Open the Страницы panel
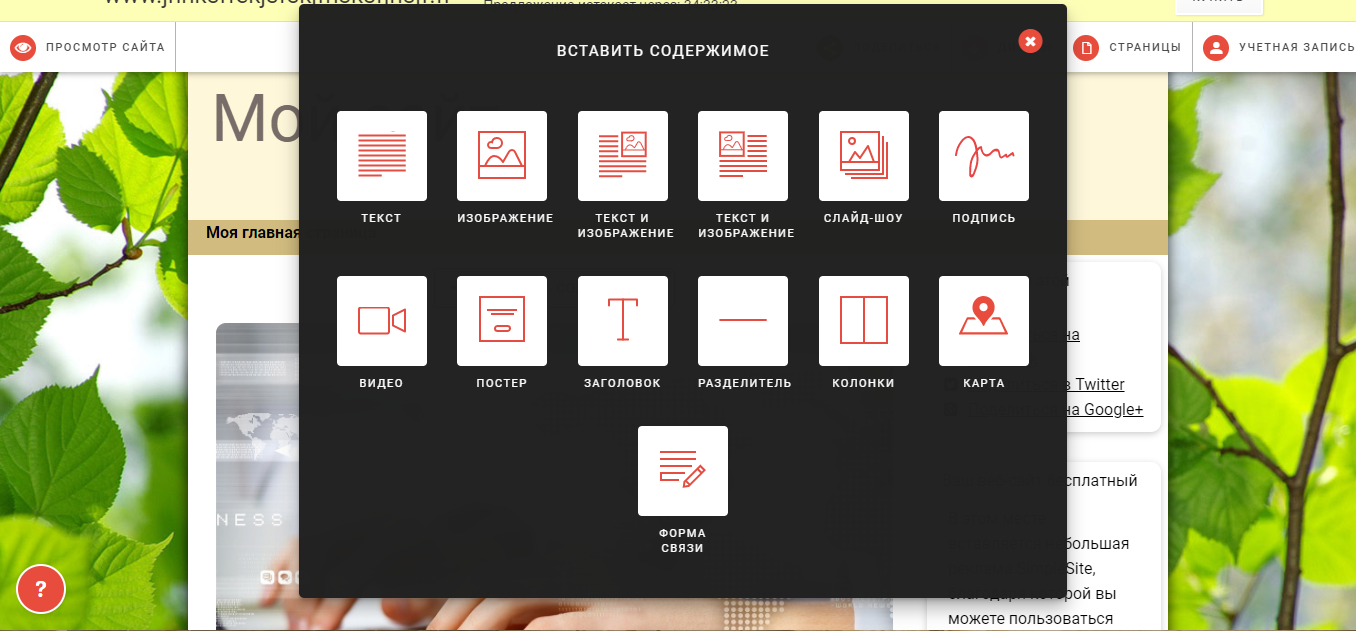The width and height of the screenshot is (1356, 631). (x=1128, y=46)
